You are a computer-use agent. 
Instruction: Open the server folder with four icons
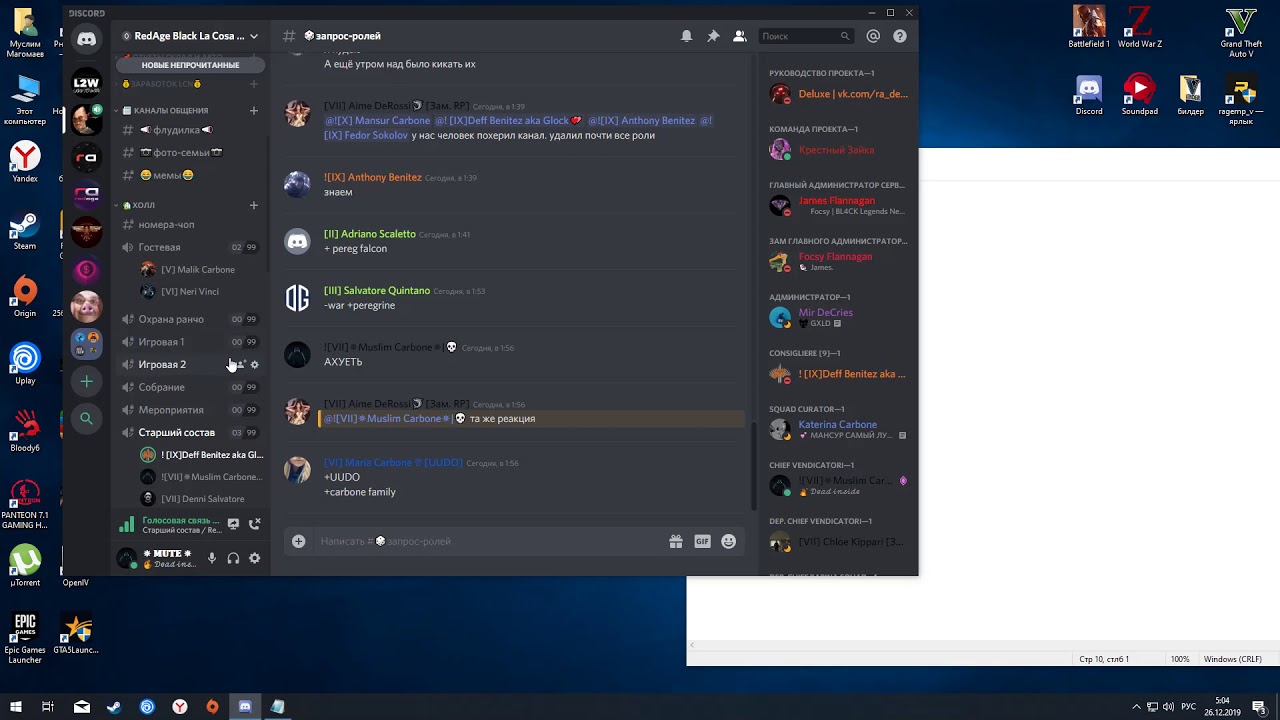pos(87,343)
